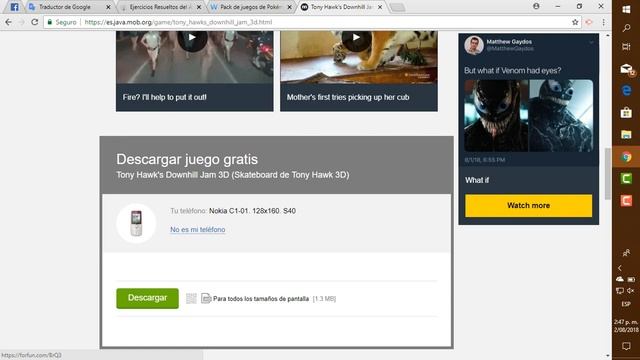The width and height of the screenshot is (640, 360).
Task: Open the People icon in taskbar
Action: tap(626, 253)
